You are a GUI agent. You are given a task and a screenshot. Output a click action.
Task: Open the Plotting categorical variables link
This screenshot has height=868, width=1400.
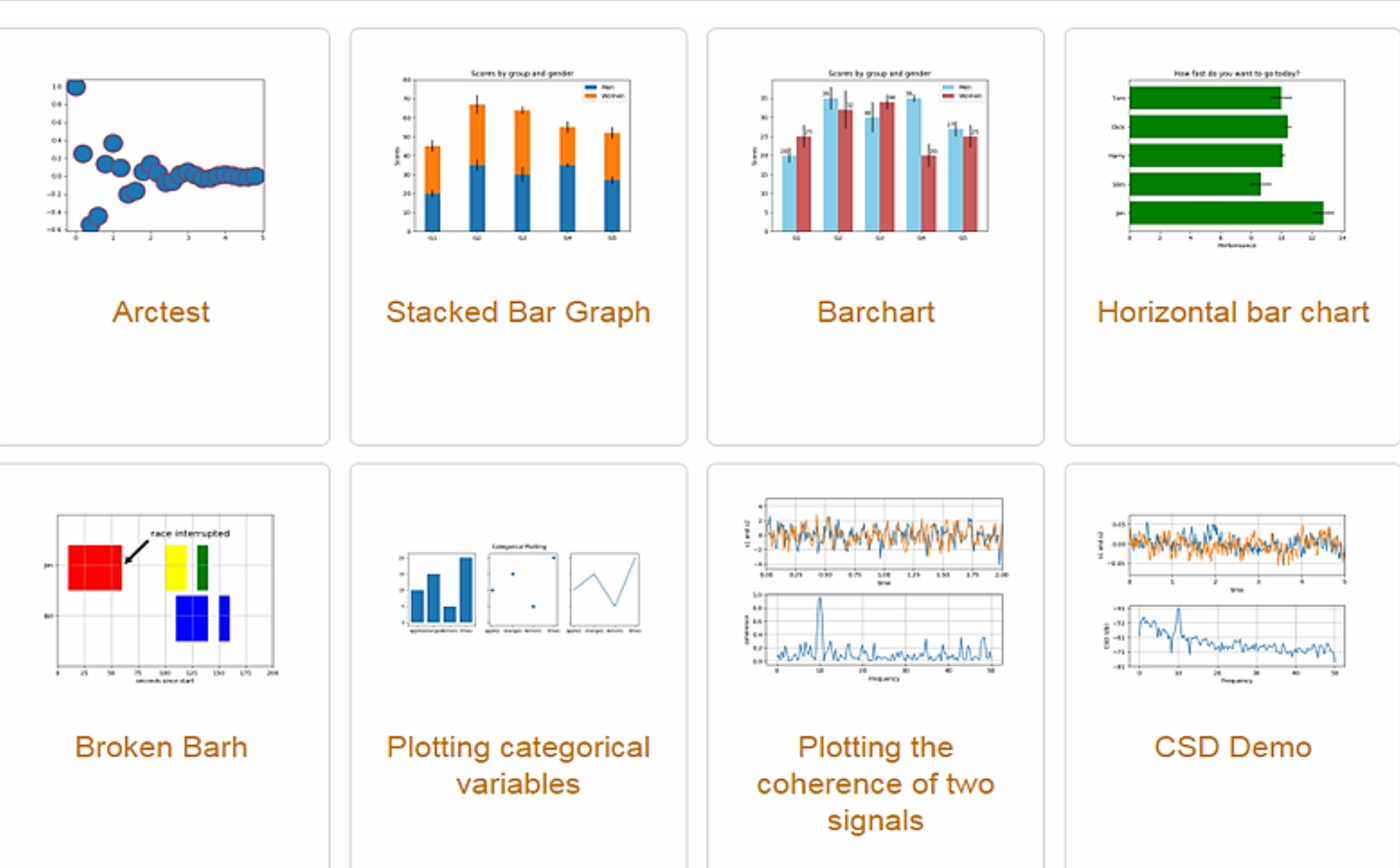point(518,765)
